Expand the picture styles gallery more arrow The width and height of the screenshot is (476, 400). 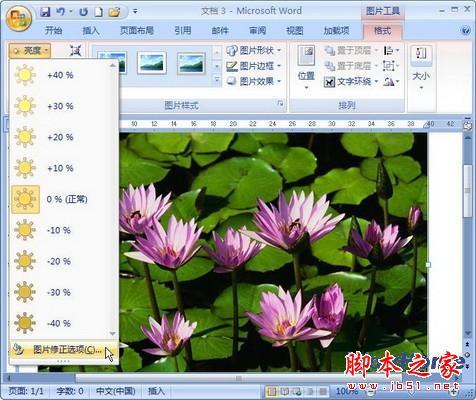(x=217, y=80)
